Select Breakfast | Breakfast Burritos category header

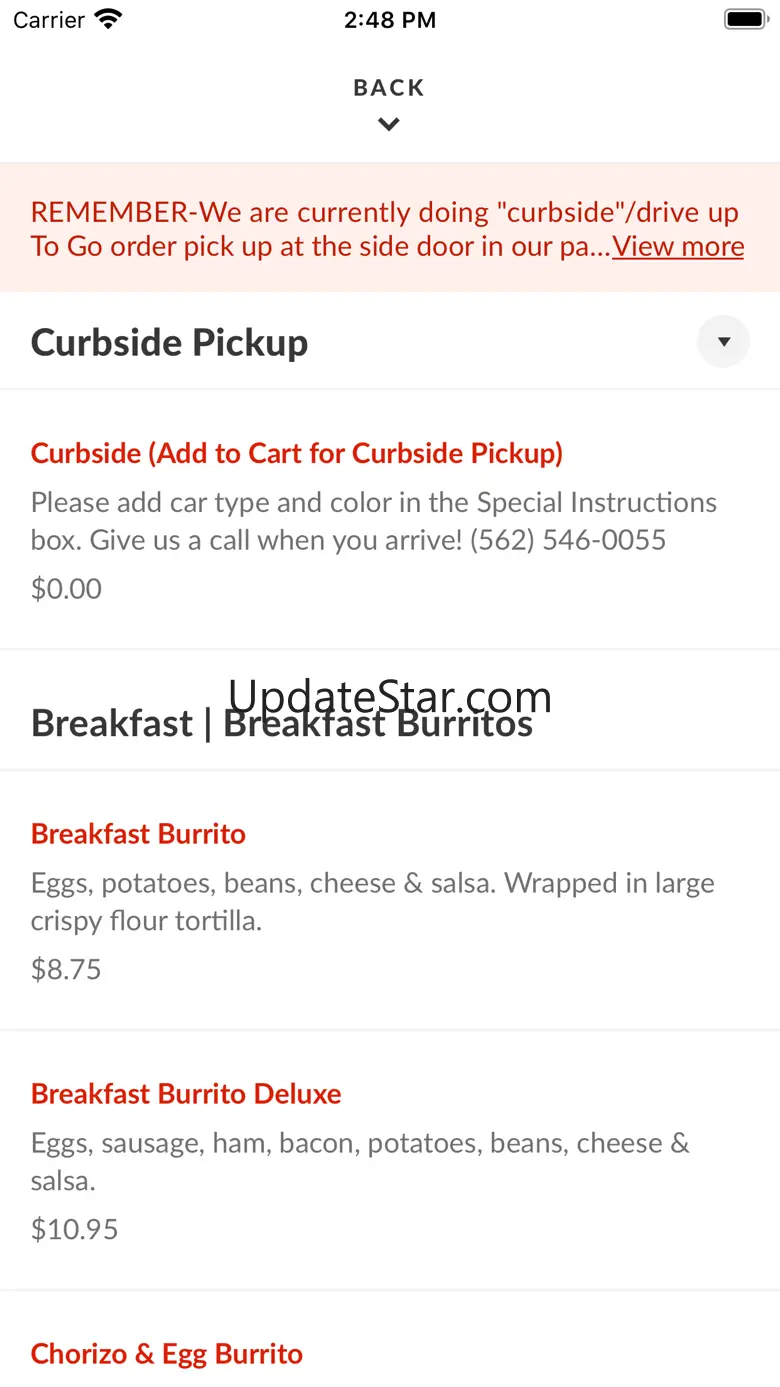tap(282, 722)
